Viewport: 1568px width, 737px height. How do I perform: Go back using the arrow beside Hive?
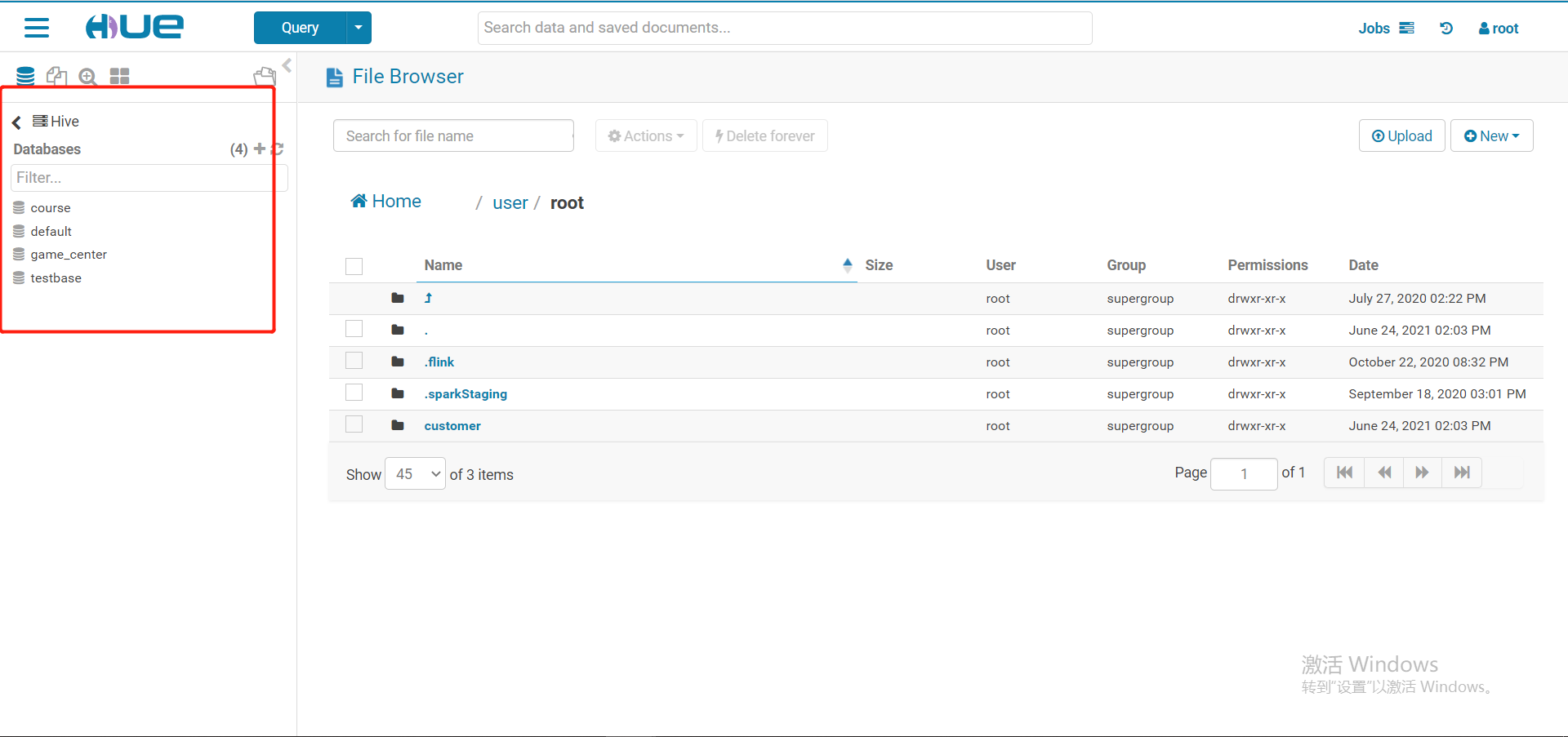pyautogui.click(x=16, y=122)
